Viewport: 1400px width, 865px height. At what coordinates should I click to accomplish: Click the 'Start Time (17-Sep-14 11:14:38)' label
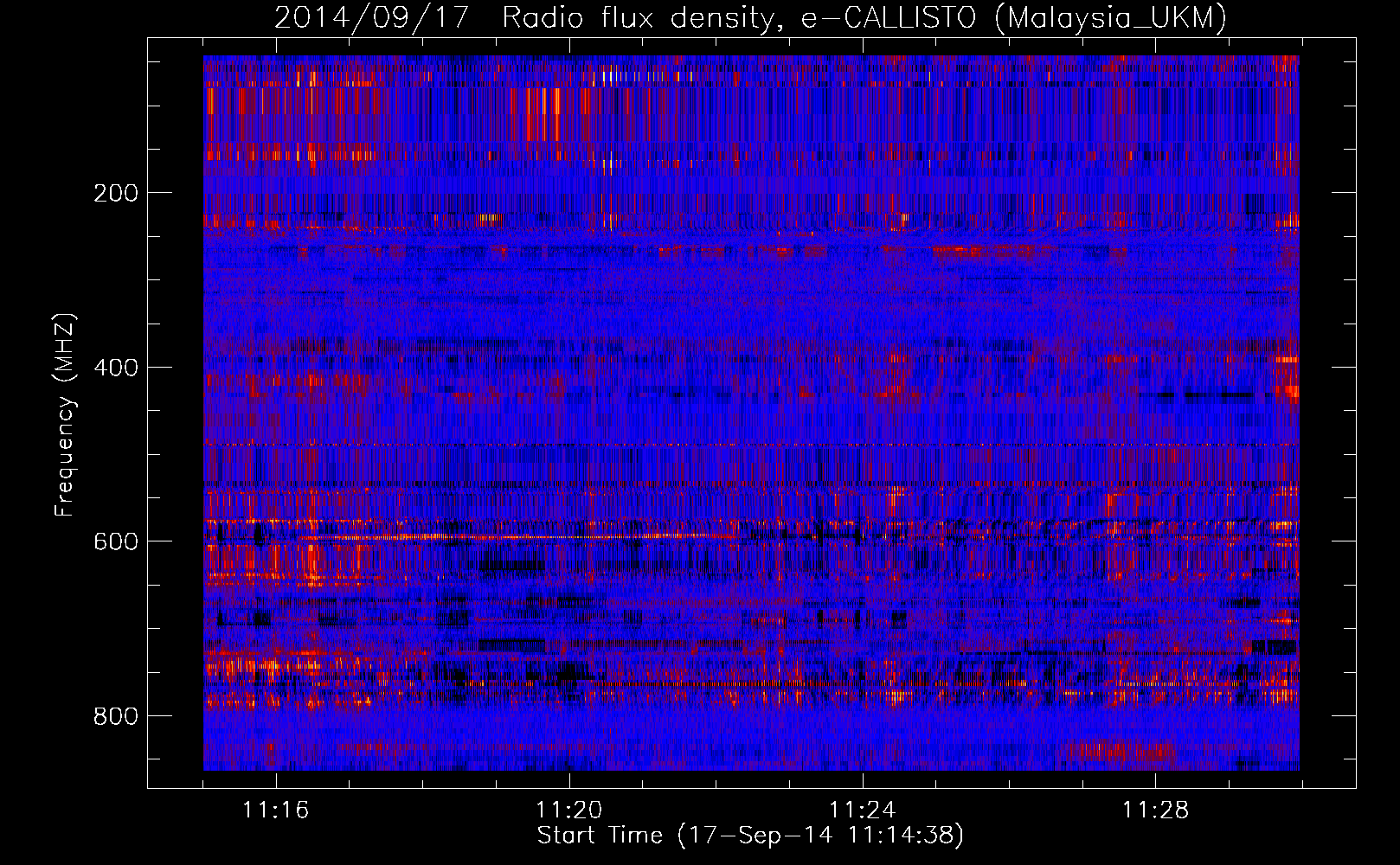750,836
